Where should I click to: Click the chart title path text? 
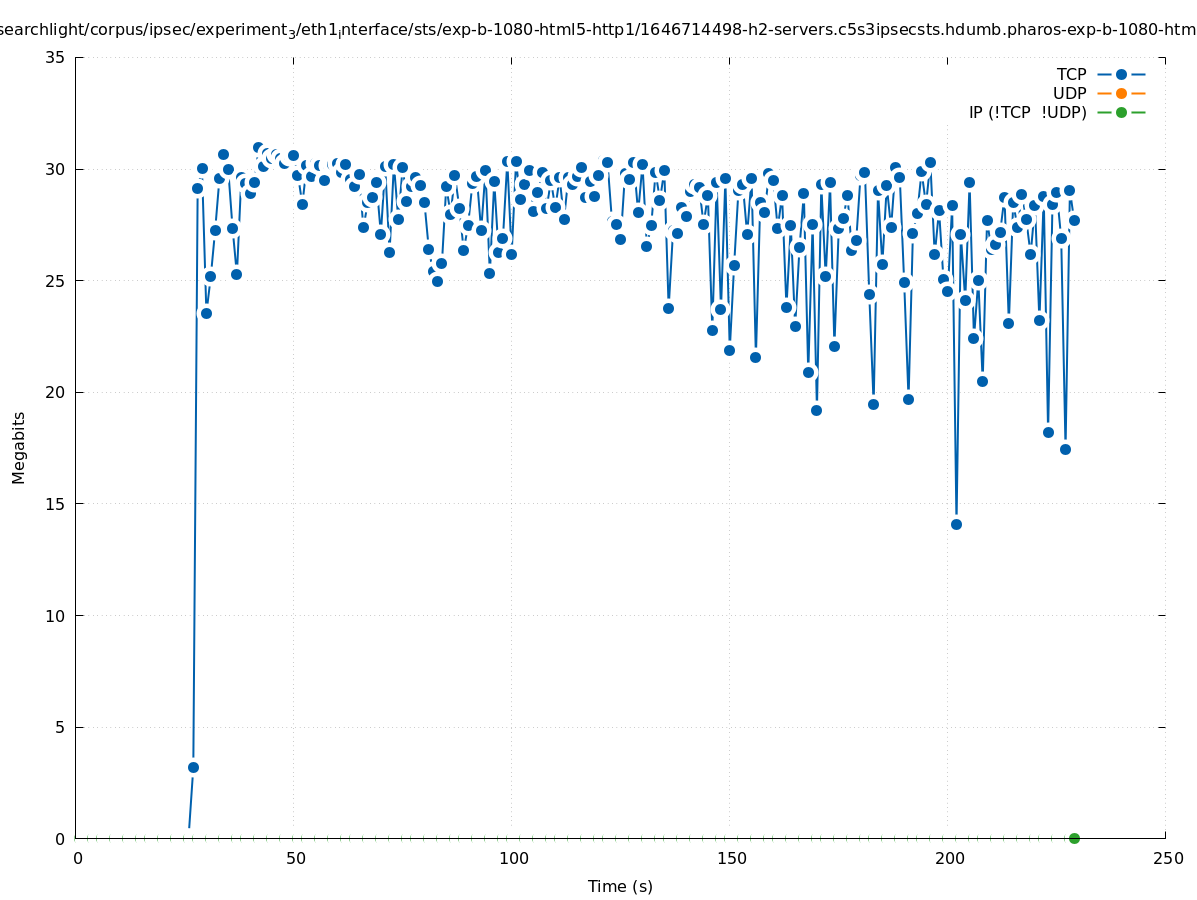[x=598, y=30]
